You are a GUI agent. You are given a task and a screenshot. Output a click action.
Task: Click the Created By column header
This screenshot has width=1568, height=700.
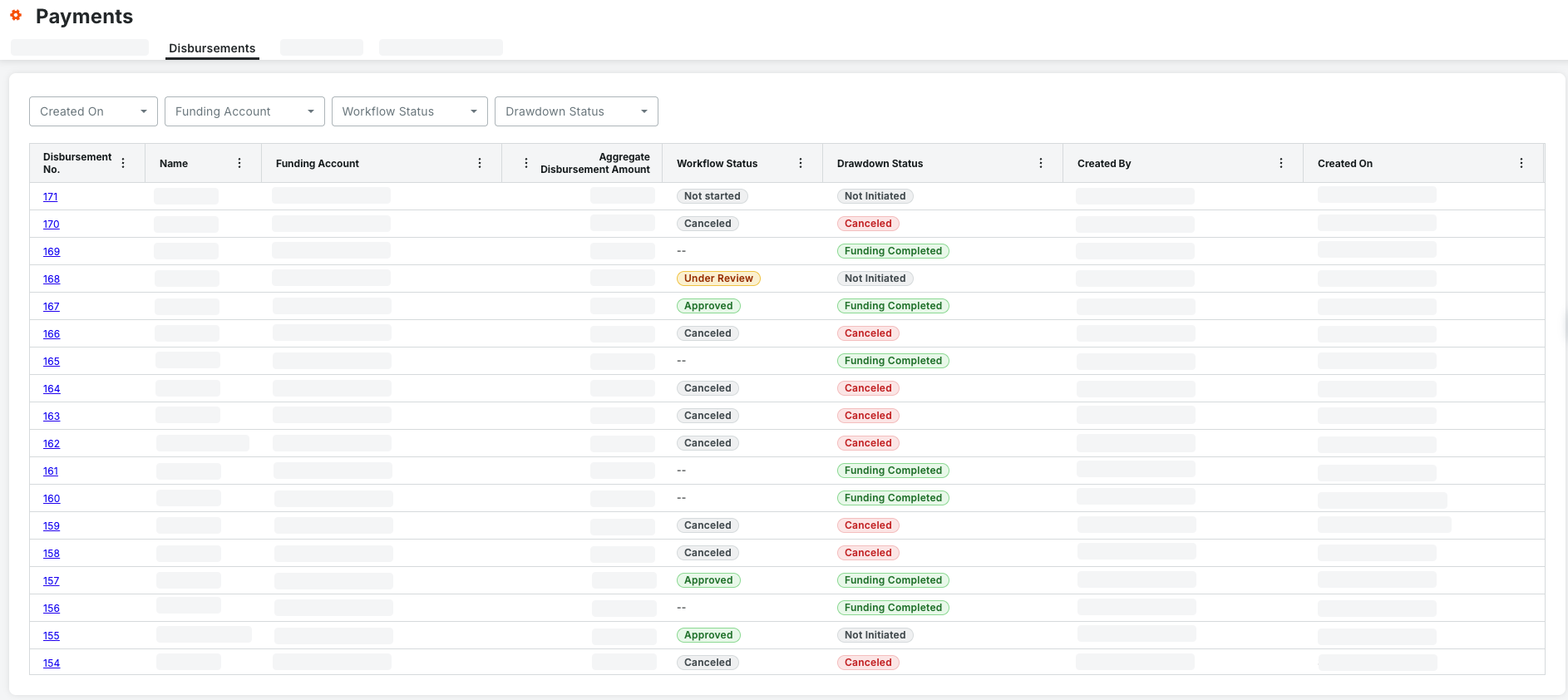tap(1104, 164)
